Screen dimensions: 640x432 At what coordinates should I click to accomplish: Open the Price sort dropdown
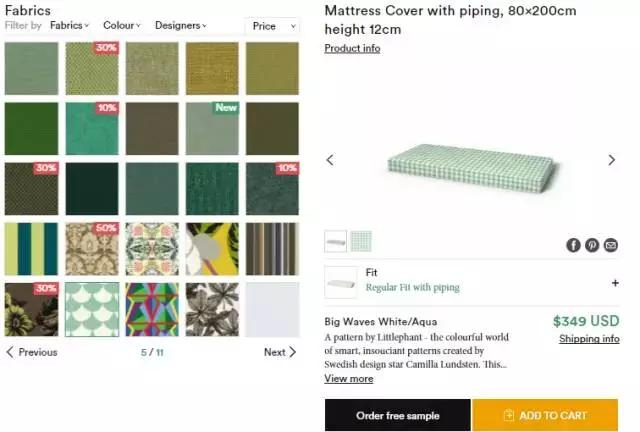272,26
